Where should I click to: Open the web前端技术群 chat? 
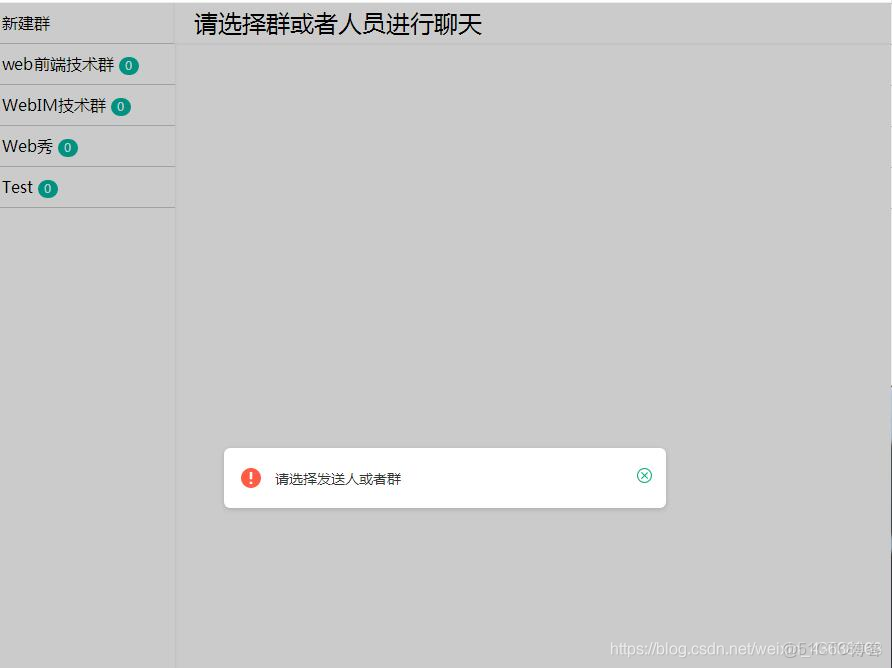coord(60,65)
